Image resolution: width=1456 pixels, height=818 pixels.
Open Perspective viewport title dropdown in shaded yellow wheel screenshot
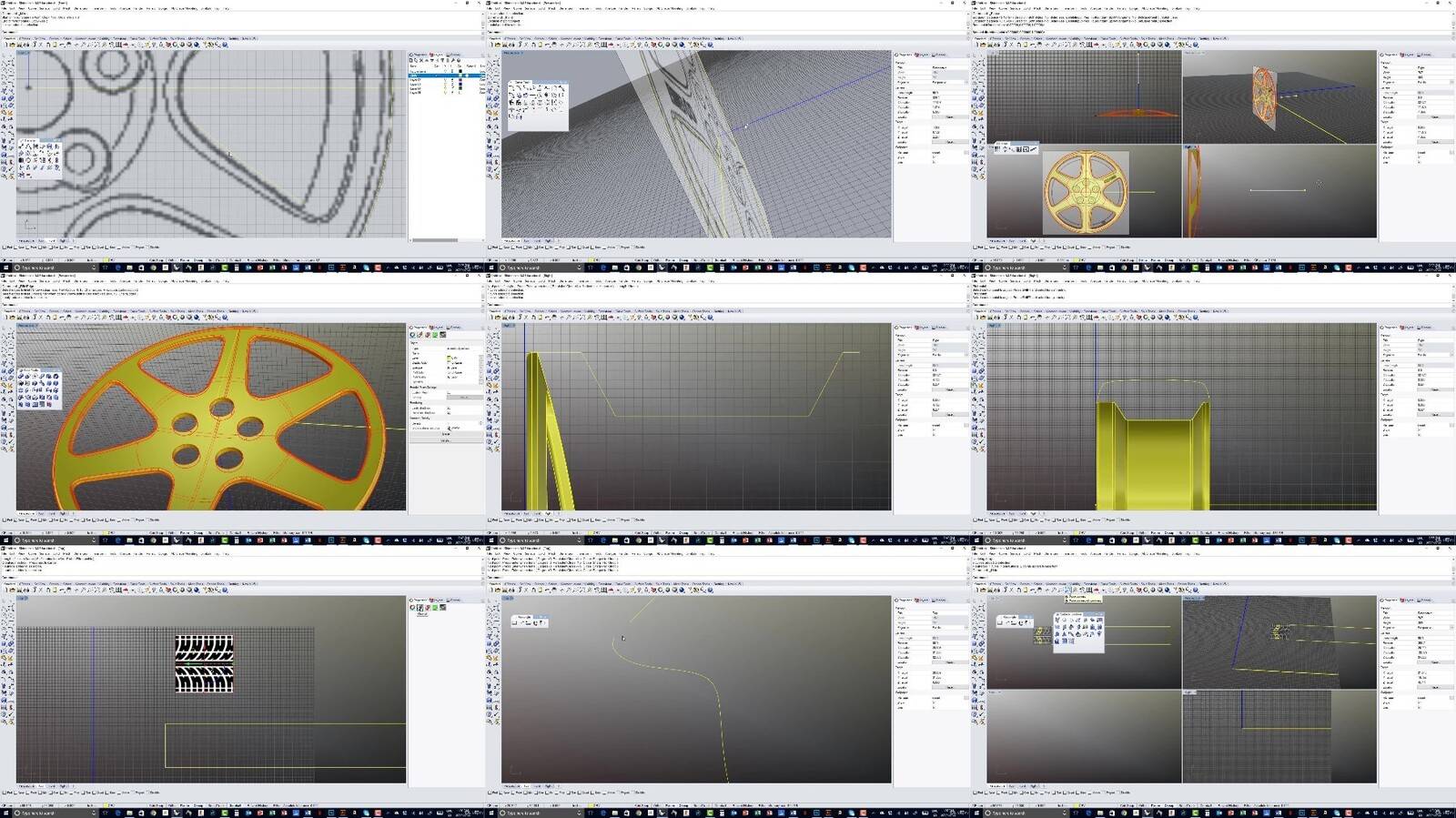[27, 326]
